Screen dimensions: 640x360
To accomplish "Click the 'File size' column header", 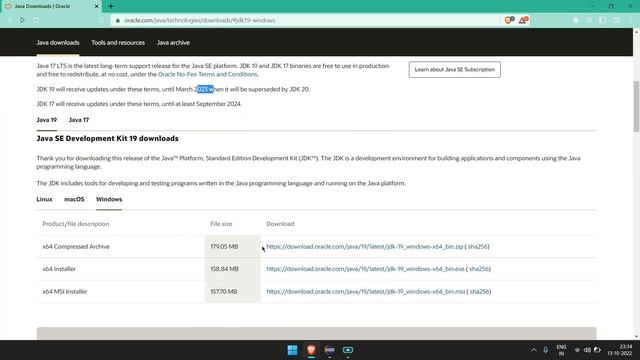I will pos(221,224).
